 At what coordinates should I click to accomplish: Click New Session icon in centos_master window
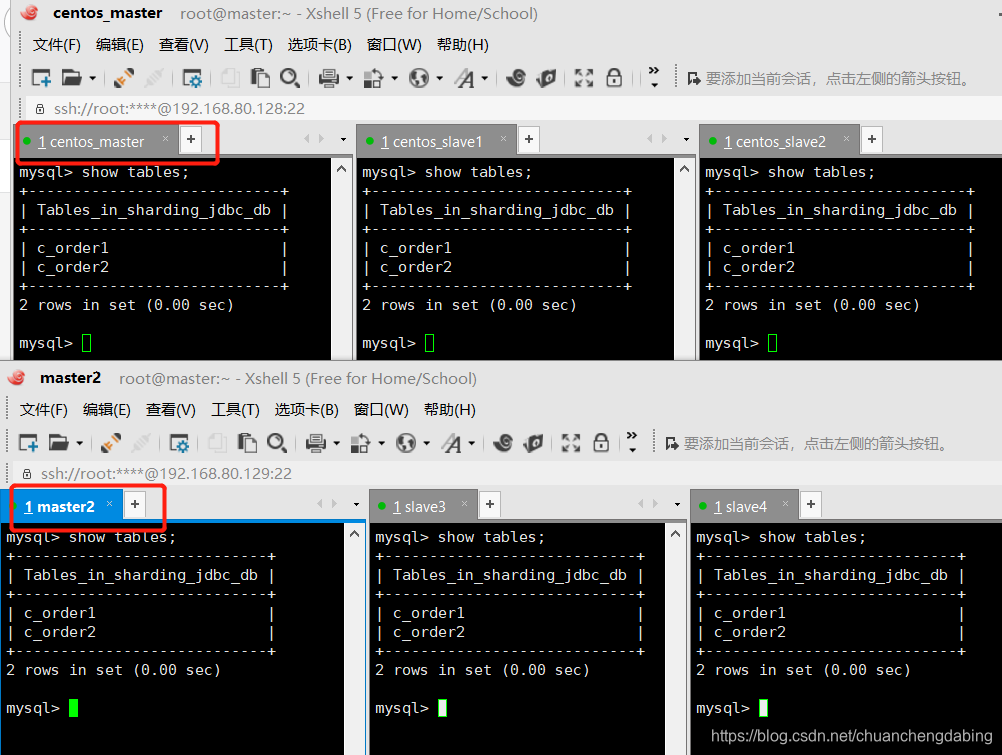coord(42,78)
